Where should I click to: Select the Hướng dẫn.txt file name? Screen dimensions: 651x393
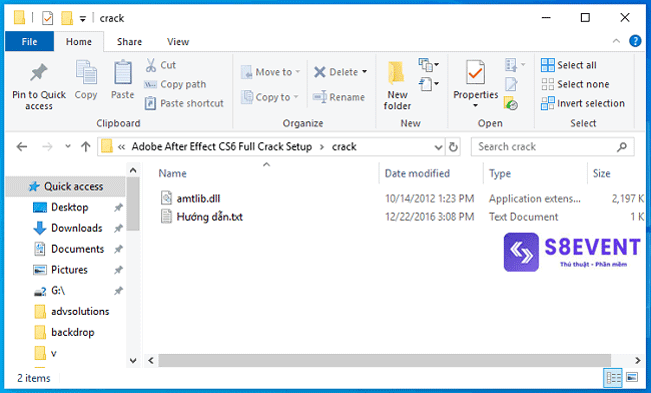pos(210,217)
